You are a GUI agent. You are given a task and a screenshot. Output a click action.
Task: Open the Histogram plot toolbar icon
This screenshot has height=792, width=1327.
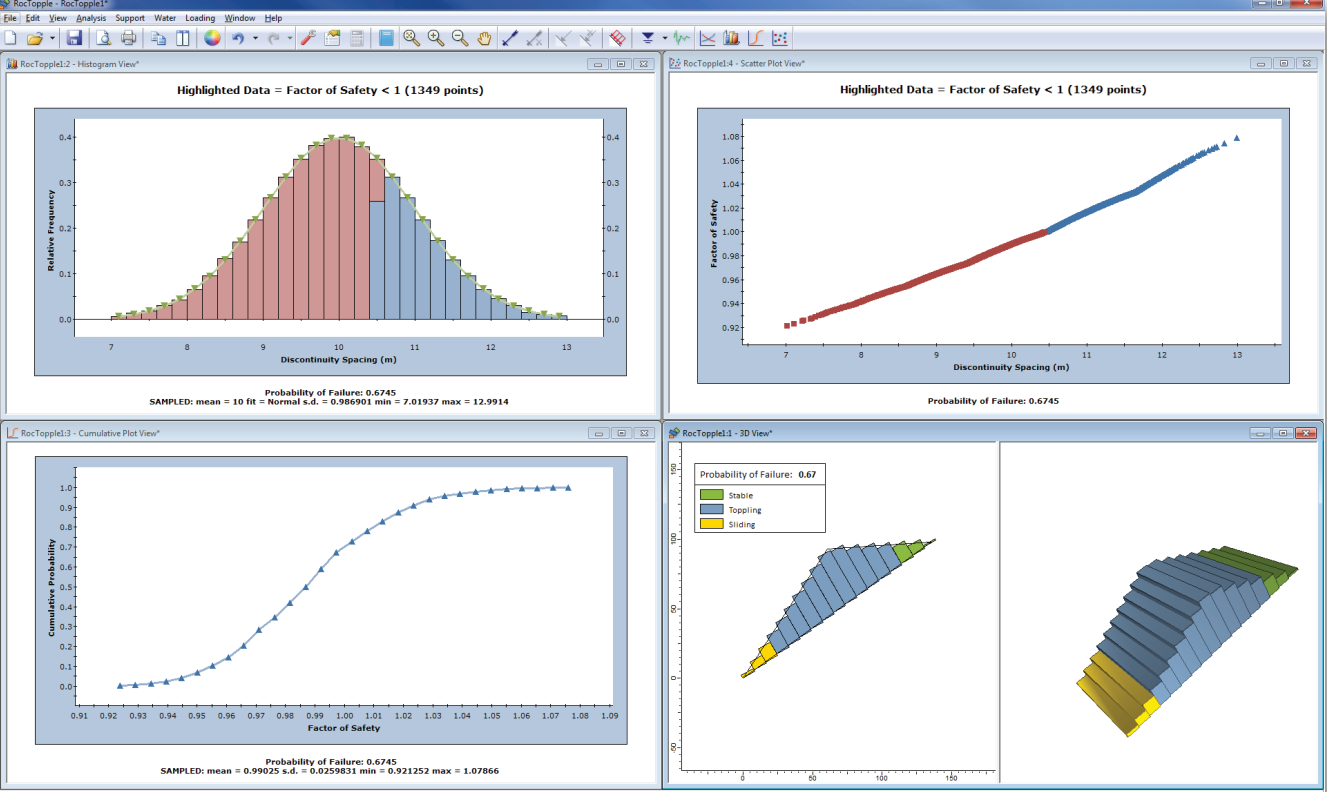732,38
